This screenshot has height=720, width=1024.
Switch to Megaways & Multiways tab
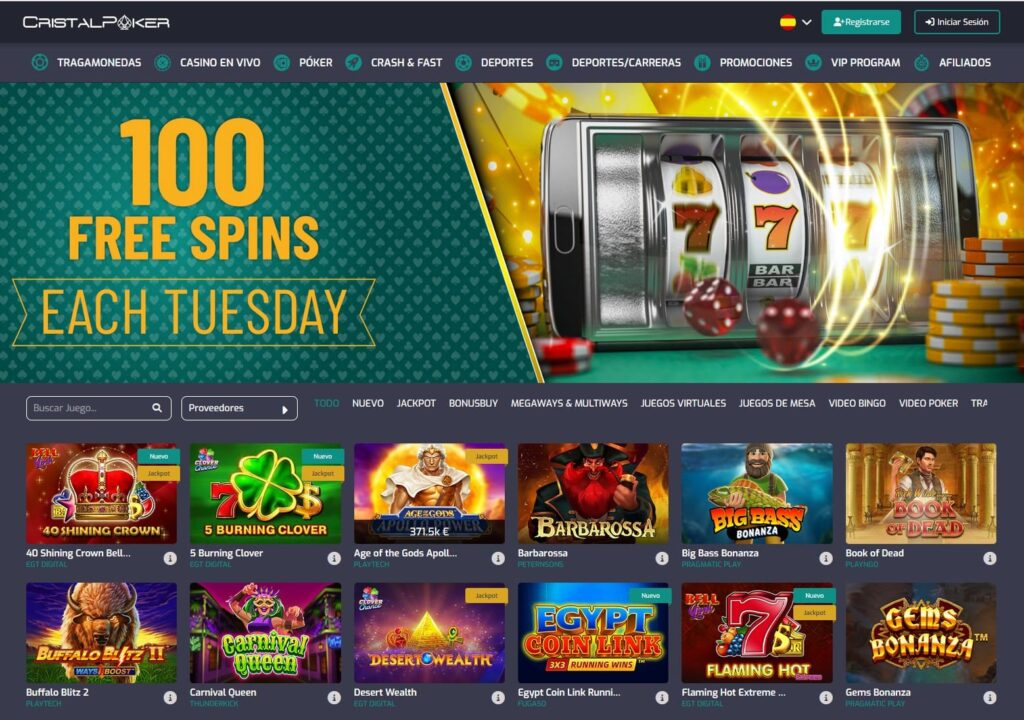click(x=569, y=403)
